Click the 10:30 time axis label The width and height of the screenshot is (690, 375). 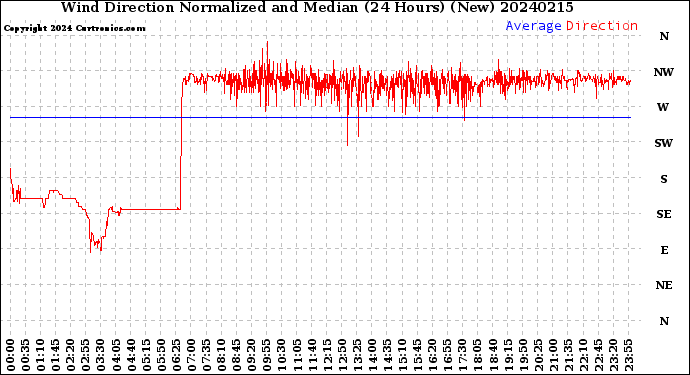282,355
